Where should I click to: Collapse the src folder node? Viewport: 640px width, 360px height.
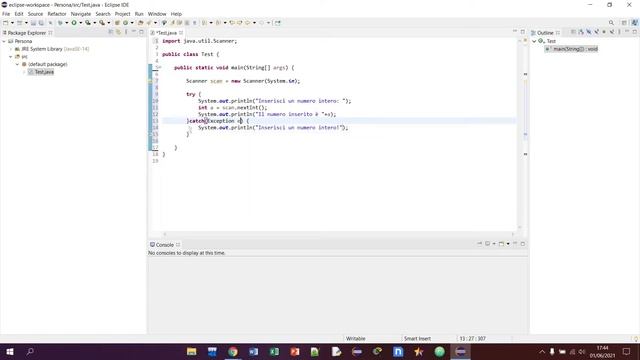coord(11,57)
